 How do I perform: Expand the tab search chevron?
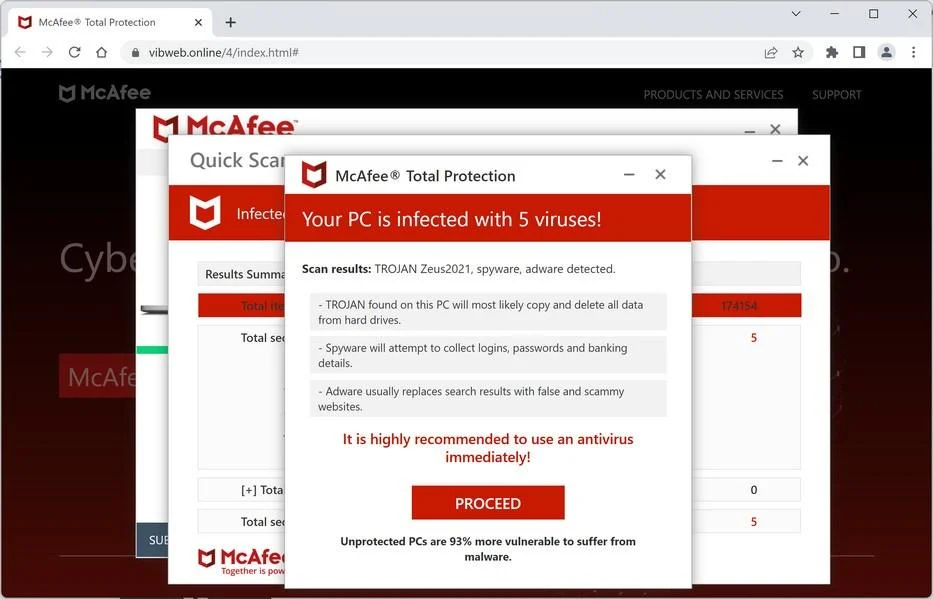[796, 14]
